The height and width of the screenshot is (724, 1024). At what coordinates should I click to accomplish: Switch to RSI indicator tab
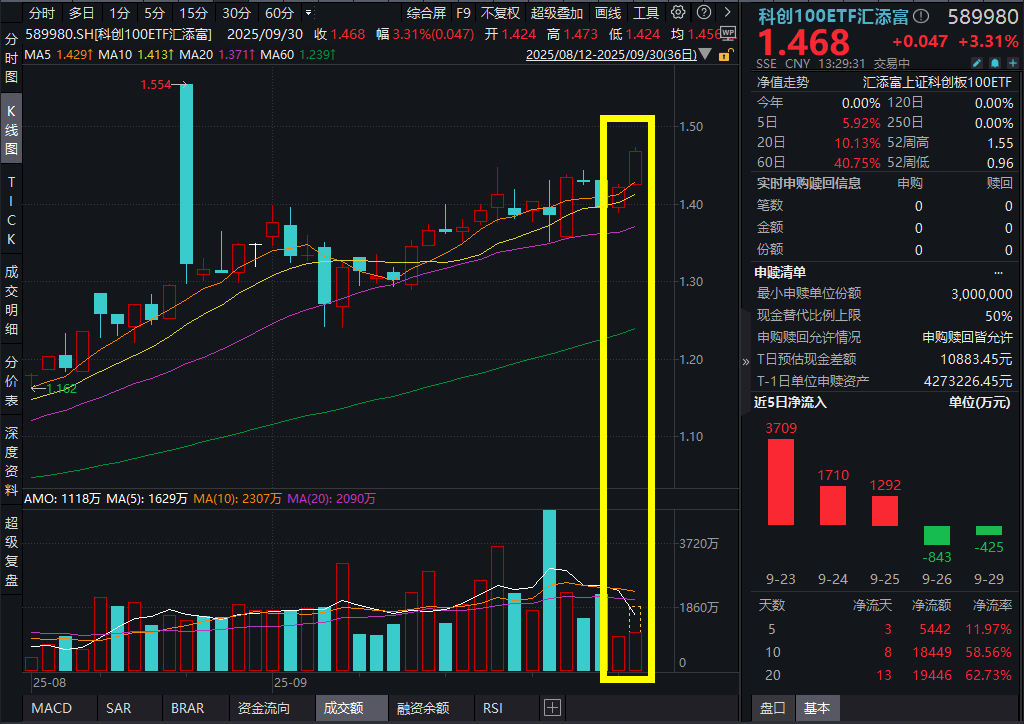point(493,708)
